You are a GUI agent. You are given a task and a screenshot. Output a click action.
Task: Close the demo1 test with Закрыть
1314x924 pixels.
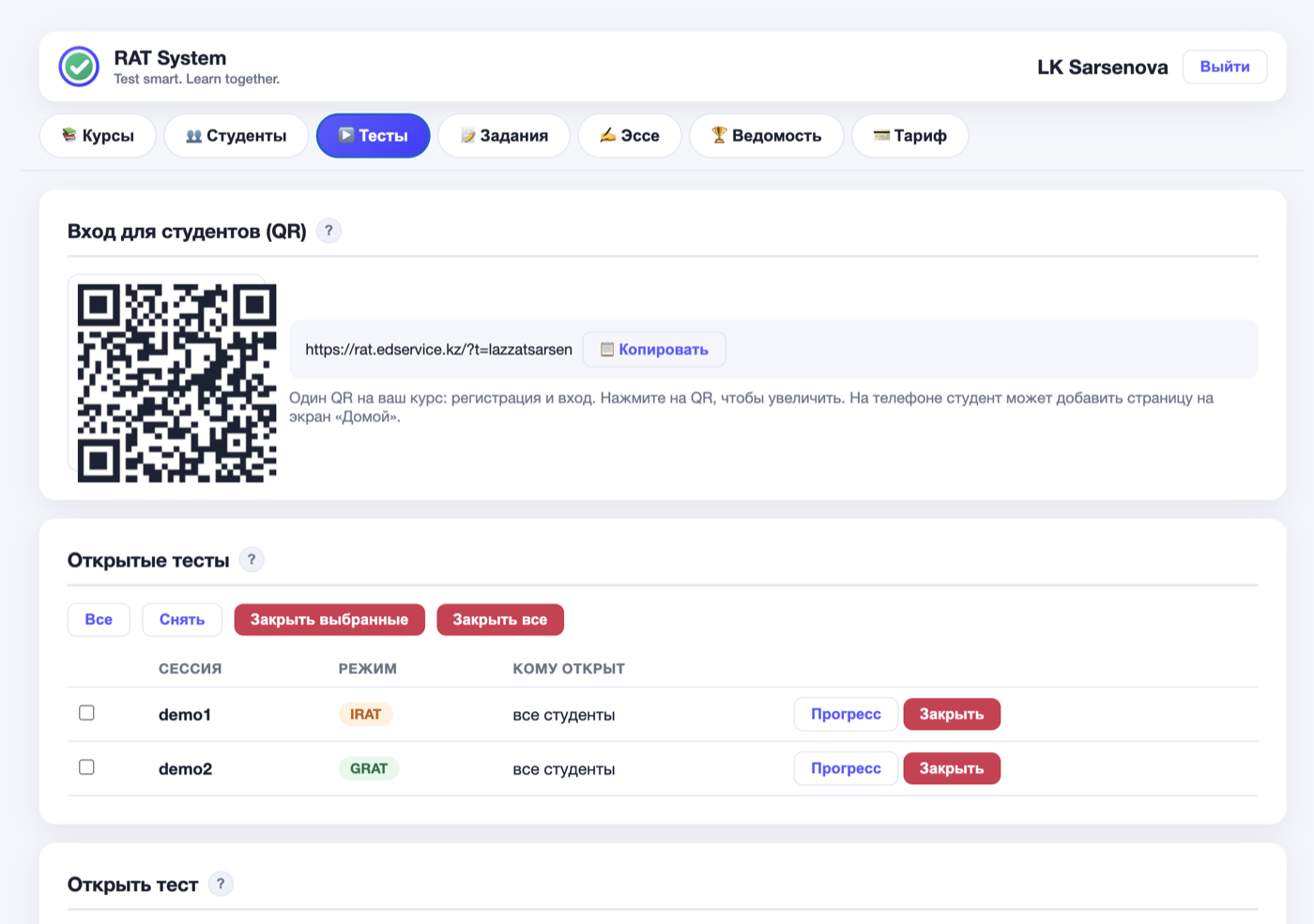coord(952,714)
